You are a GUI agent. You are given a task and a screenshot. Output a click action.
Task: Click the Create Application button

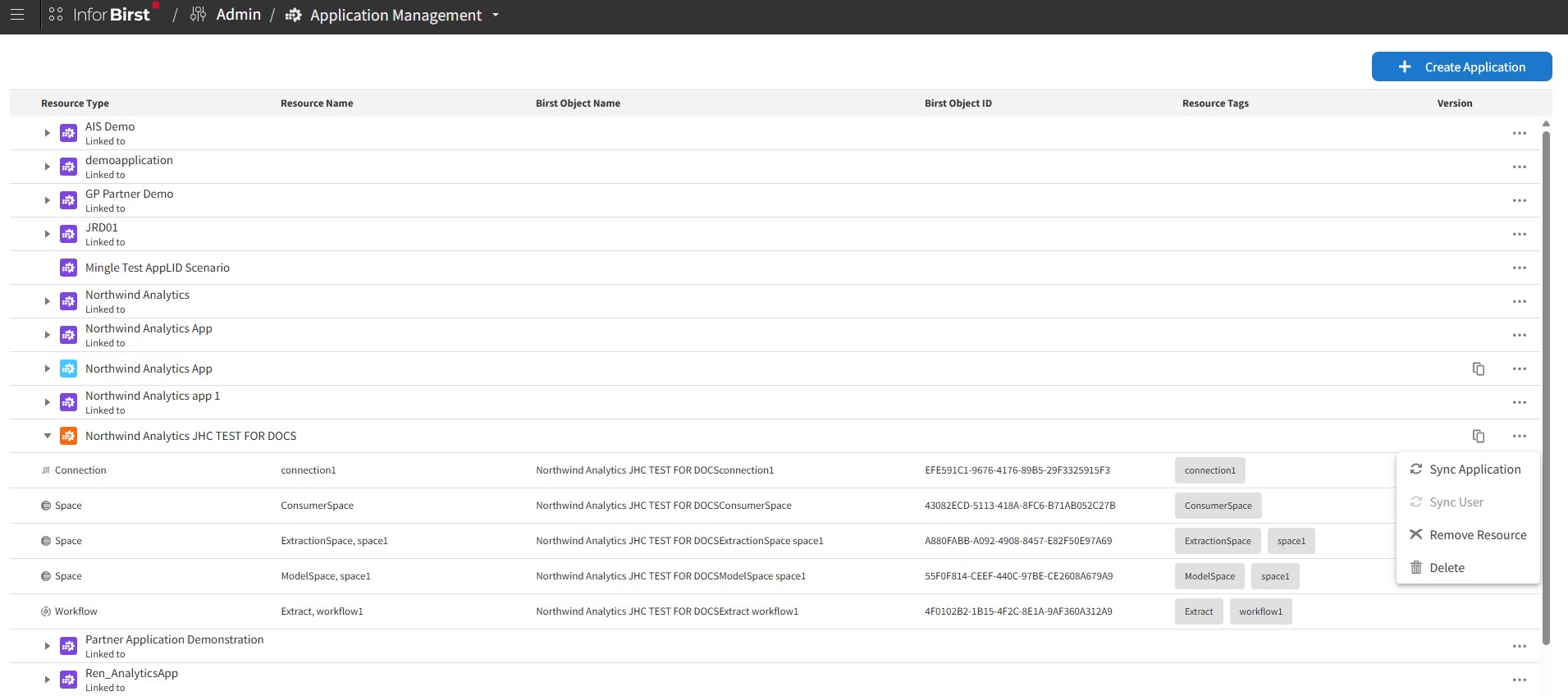(x=1461, y=66)
